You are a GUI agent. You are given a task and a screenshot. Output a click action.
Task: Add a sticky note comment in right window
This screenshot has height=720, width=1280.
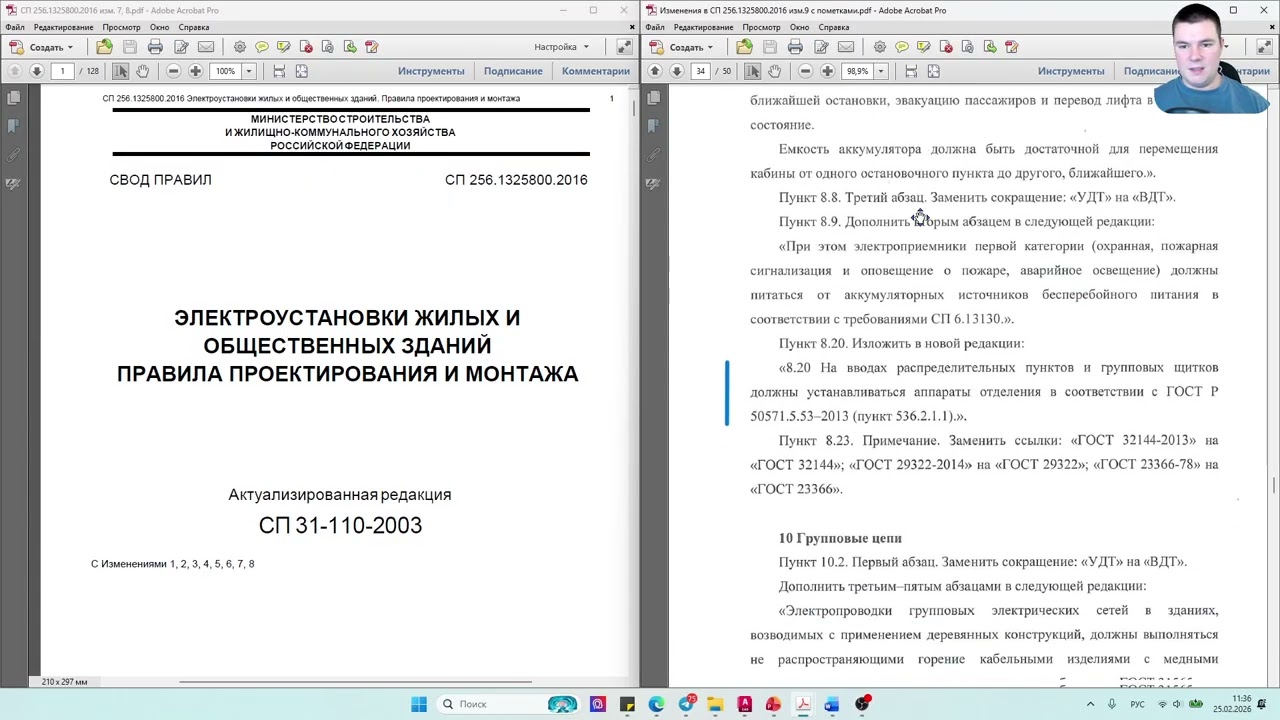coord(902,47)
